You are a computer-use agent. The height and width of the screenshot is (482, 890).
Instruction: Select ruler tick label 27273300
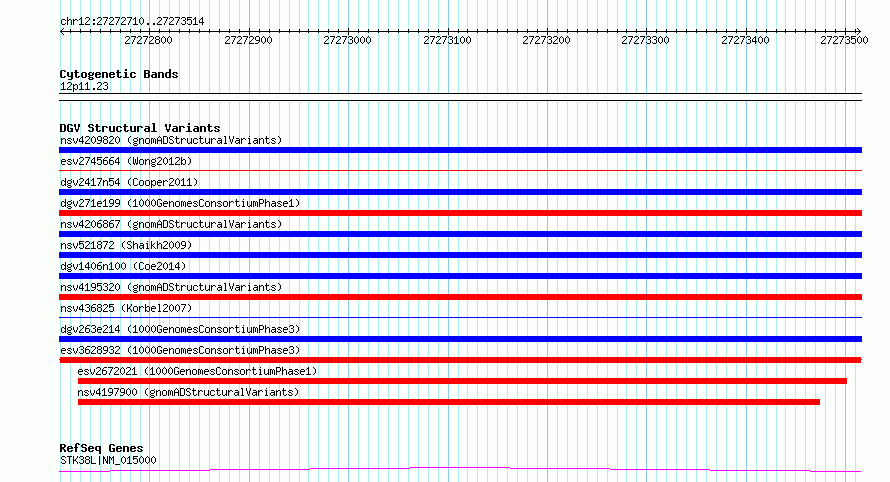point(645,40)
